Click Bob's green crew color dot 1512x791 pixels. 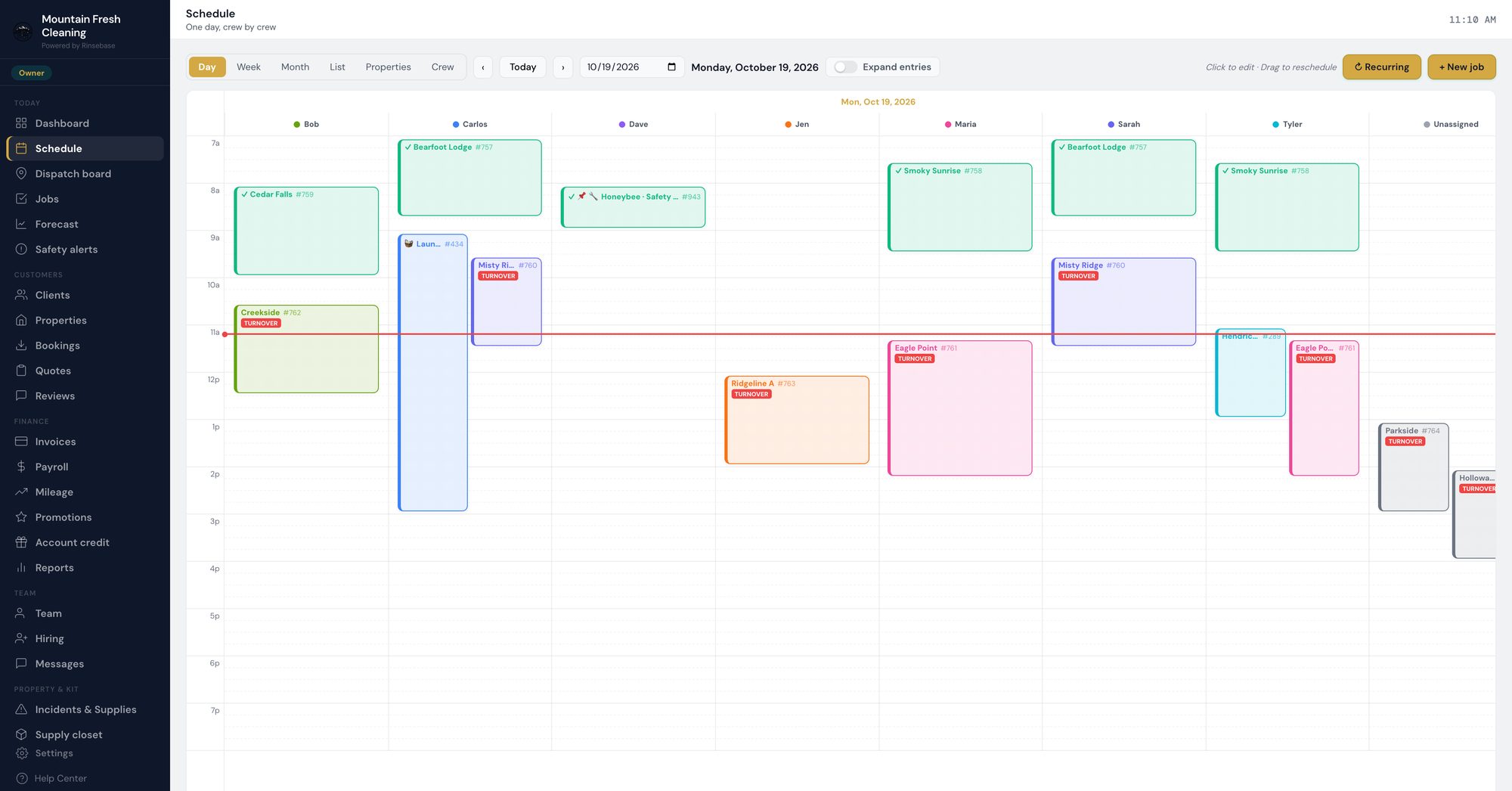click(x=296, y=124)
